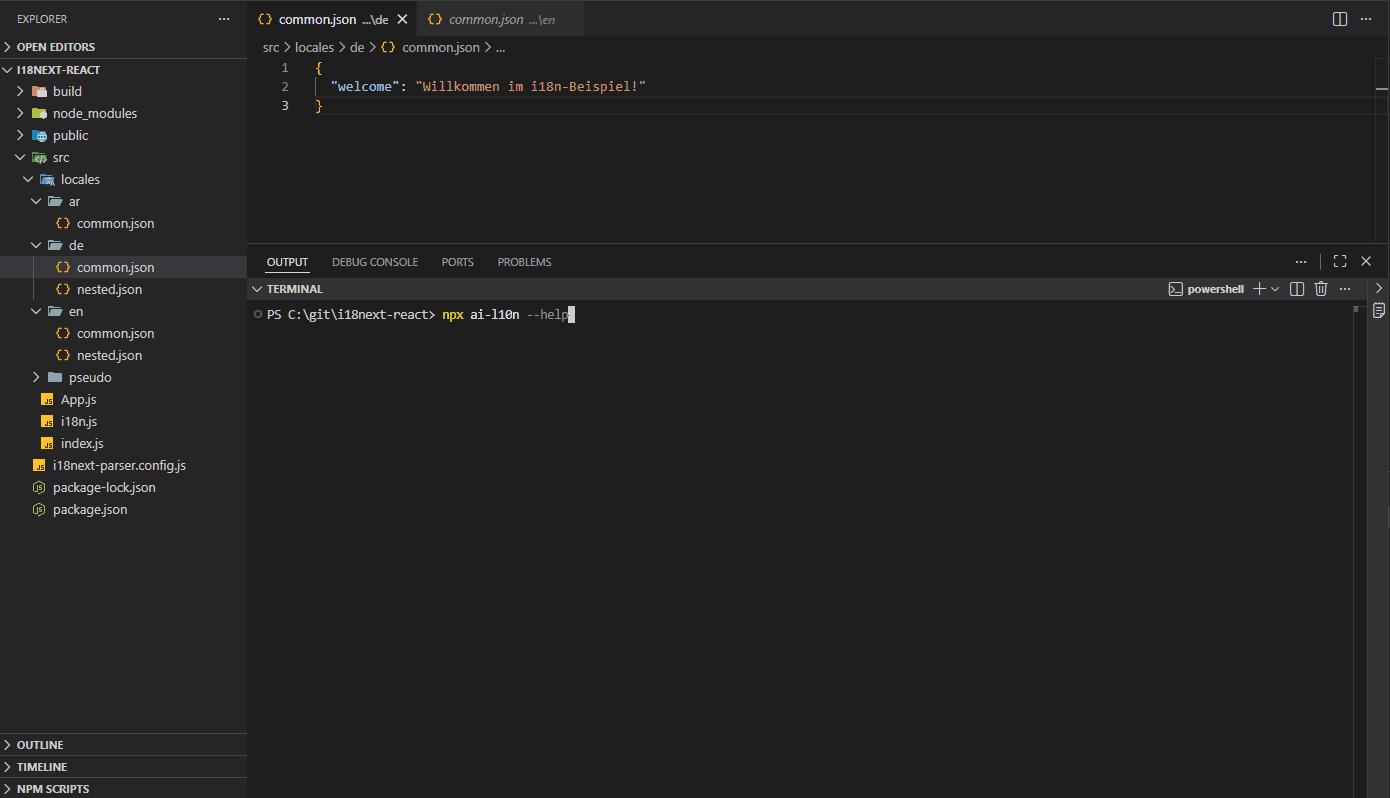Expand the build folder
1390x798 pixels.
click(x=123, y=91)
